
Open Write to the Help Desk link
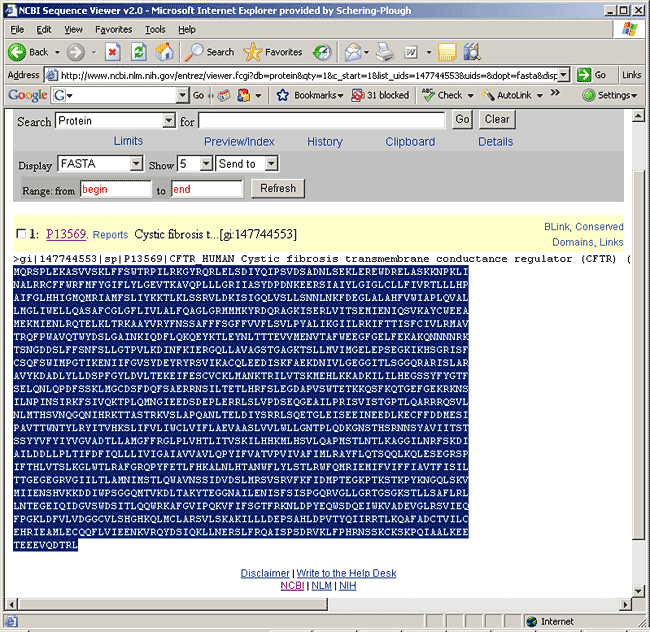click(346, 573)
